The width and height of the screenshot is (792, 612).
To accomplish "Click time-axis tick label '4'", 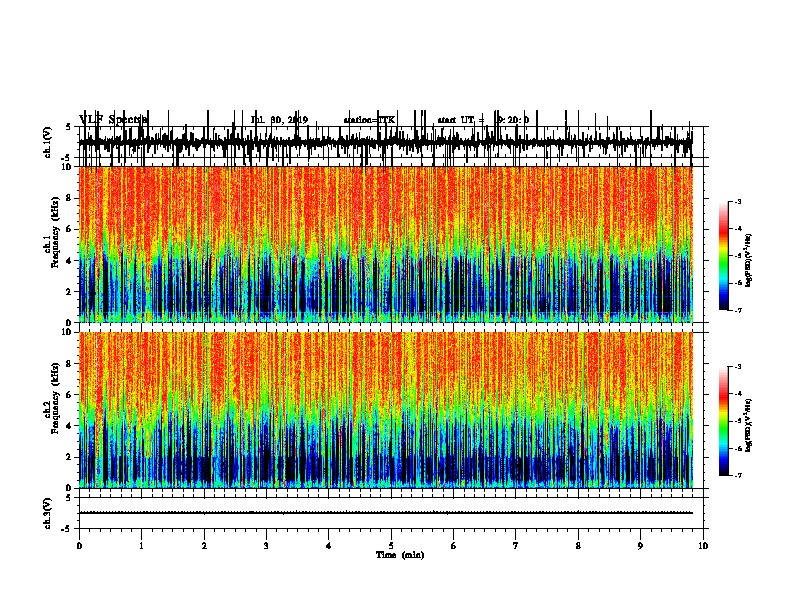I will 329,545.
